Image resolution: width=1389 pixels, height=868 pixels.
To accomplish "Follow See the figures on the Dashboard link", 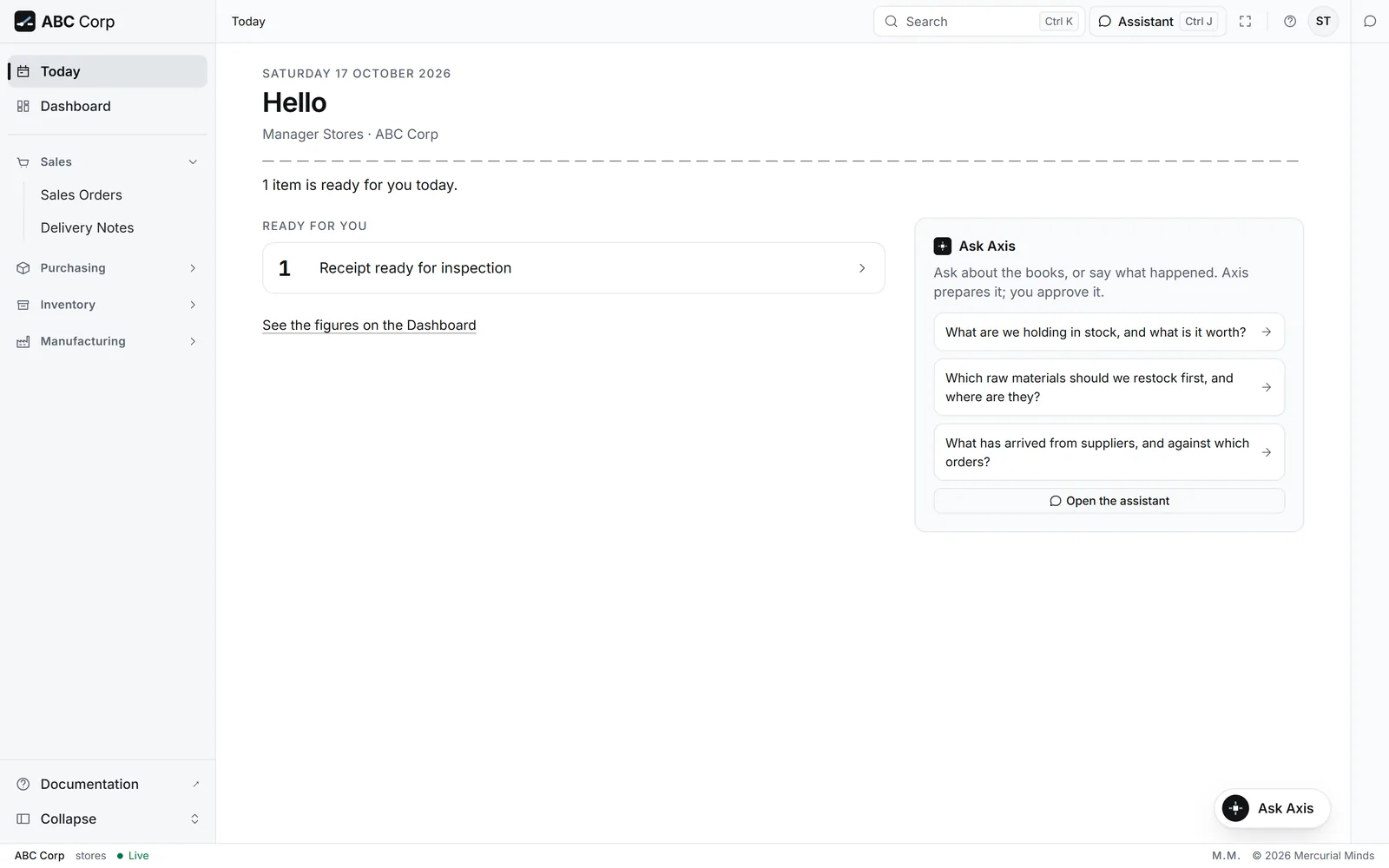I will pos(369,325).
